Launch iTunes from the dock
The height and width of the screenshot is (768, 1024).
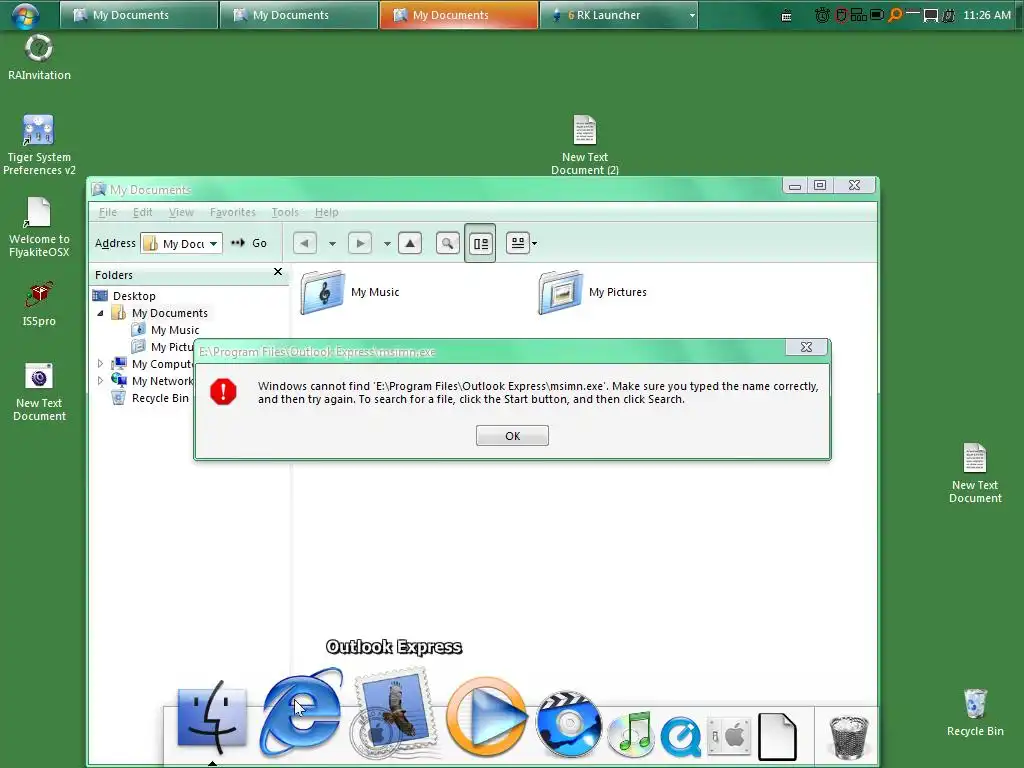click(x=630, y=734)
